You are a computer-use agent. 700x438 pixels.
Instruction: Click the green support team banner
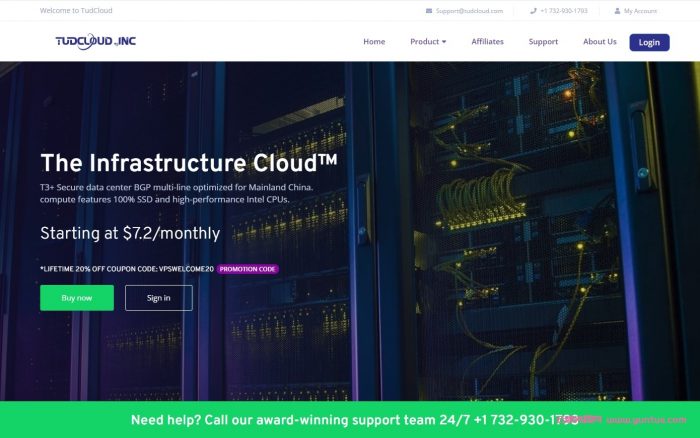click(350, 420)
